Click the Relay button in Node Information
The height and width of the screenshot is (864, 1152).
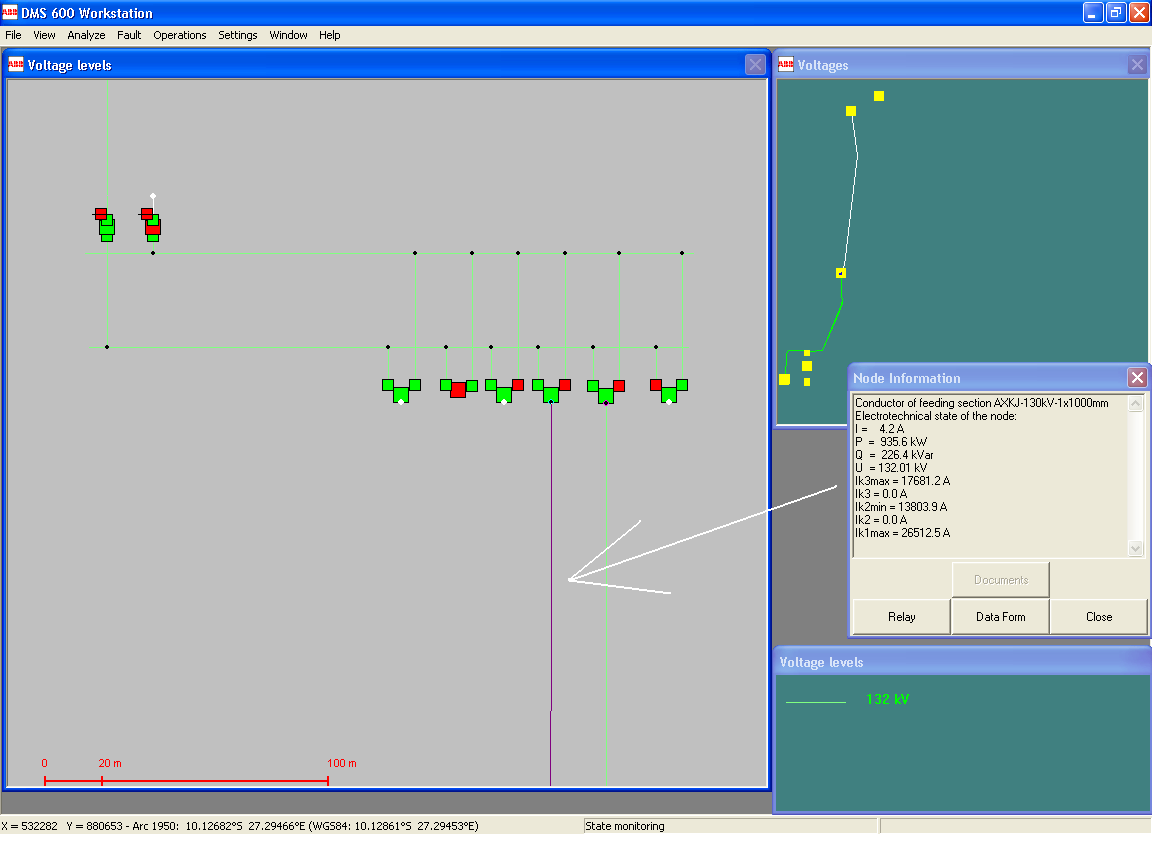click(901, 616)
